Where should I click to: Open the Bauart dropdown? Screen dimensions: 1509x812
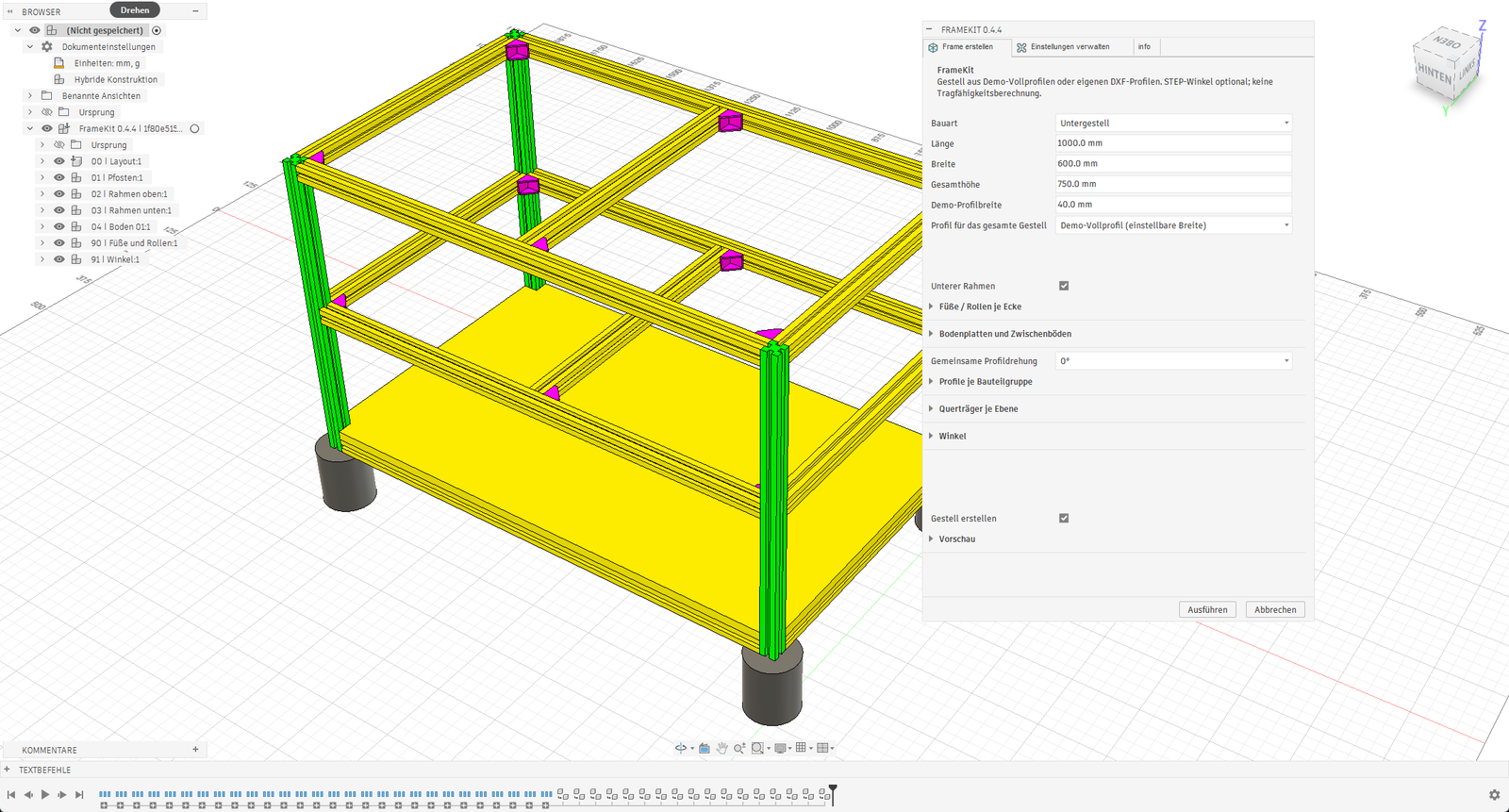[x=1173, y=123]
